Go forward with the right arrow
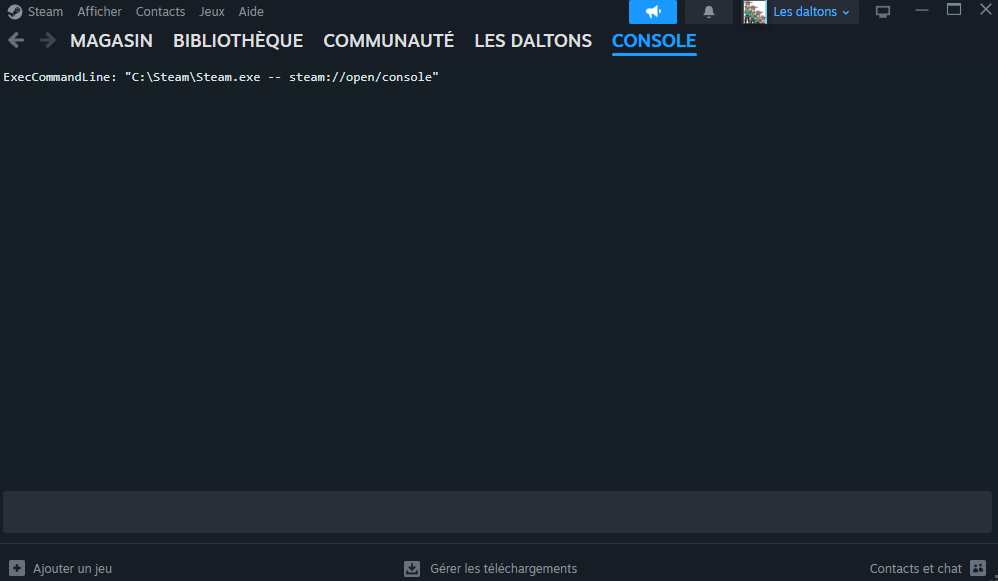Image resolution: width=998 pixels, height=581 pixels. tap(48, 41)
